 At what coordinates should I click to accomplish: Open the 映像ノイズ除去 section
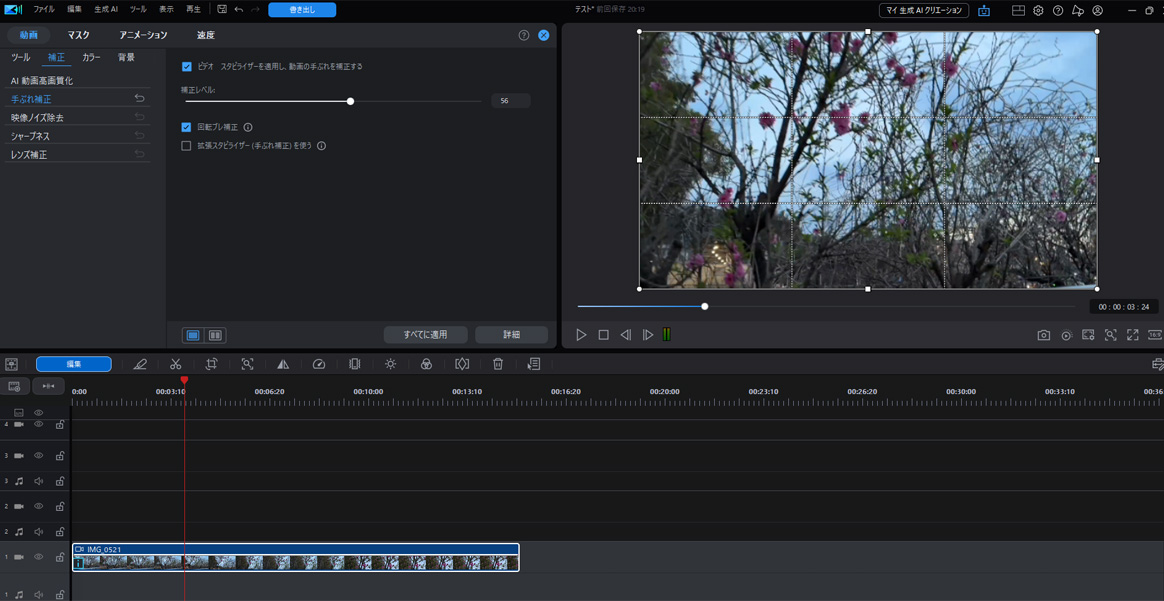tap(37, 118)
